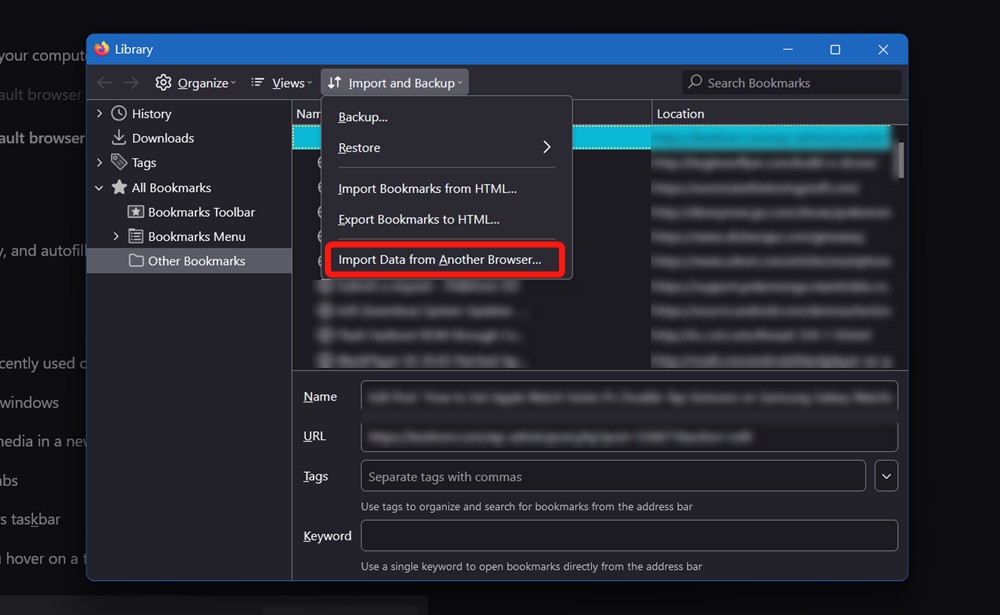Click the History clock icon

(118, 113)
